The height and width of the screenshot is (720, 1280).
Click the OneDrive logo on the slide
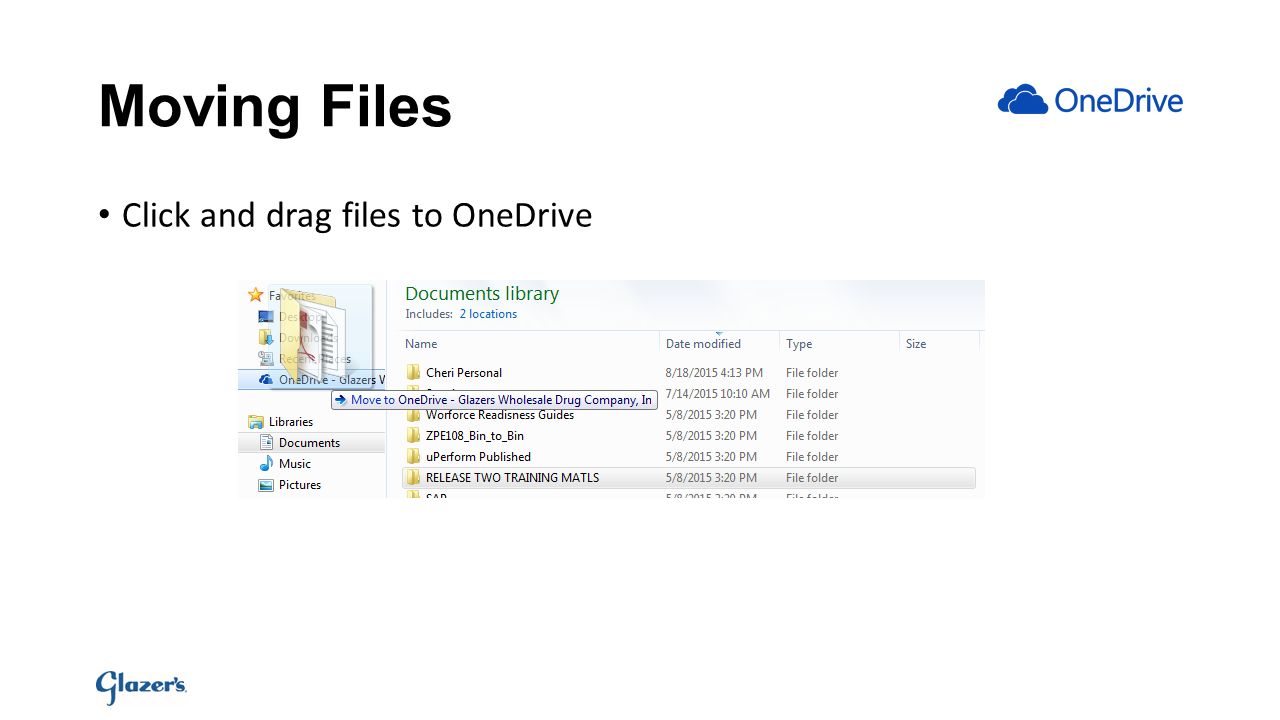pyautogui.click(x=1090, y=100)
